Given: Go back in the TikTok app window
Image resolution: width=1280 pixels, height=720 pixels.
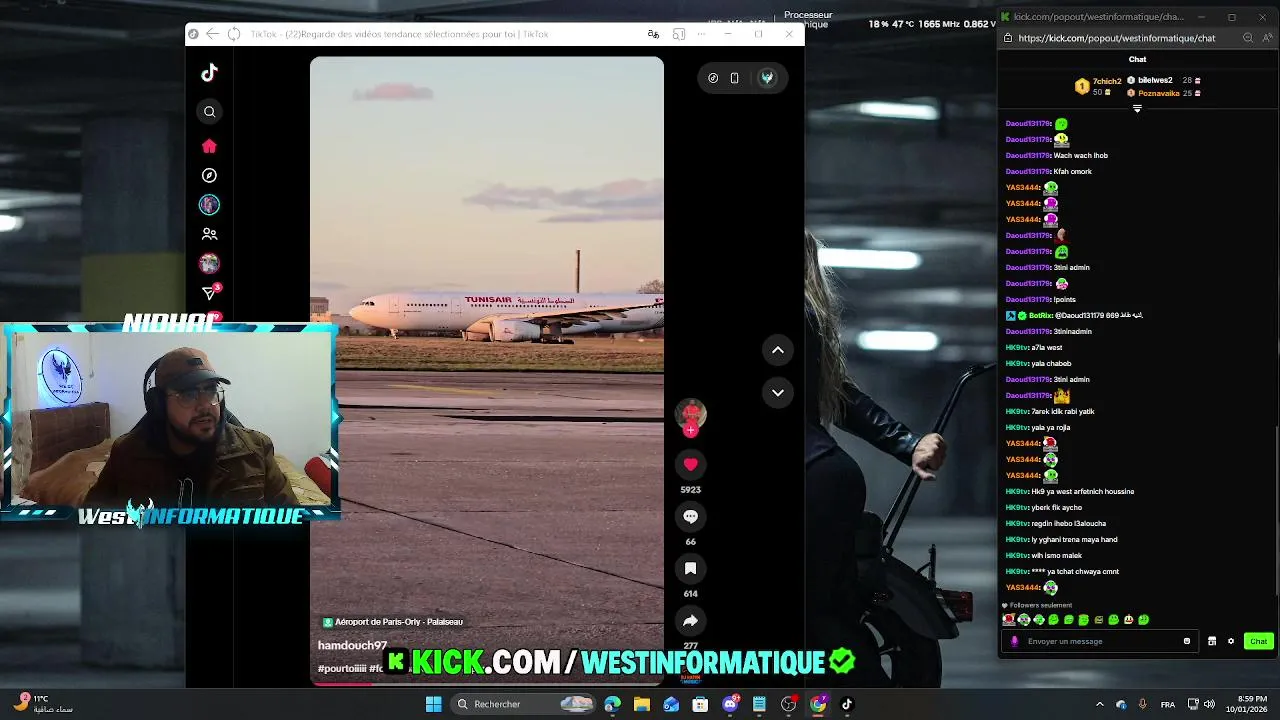Looking at the screenshot, I should tap(212, 34).
